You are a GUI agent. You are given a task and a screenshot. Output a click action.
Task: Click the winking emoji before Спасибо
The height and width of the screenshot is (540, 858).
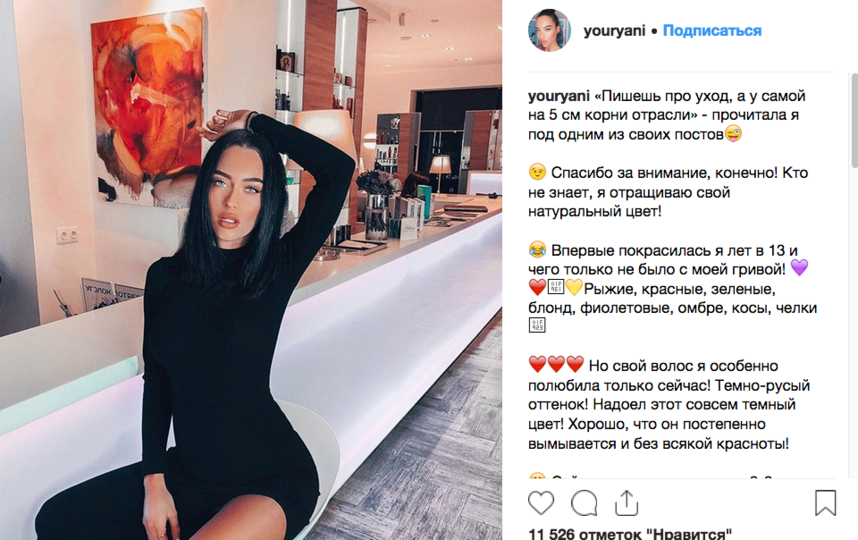click(x=537, y=172)
